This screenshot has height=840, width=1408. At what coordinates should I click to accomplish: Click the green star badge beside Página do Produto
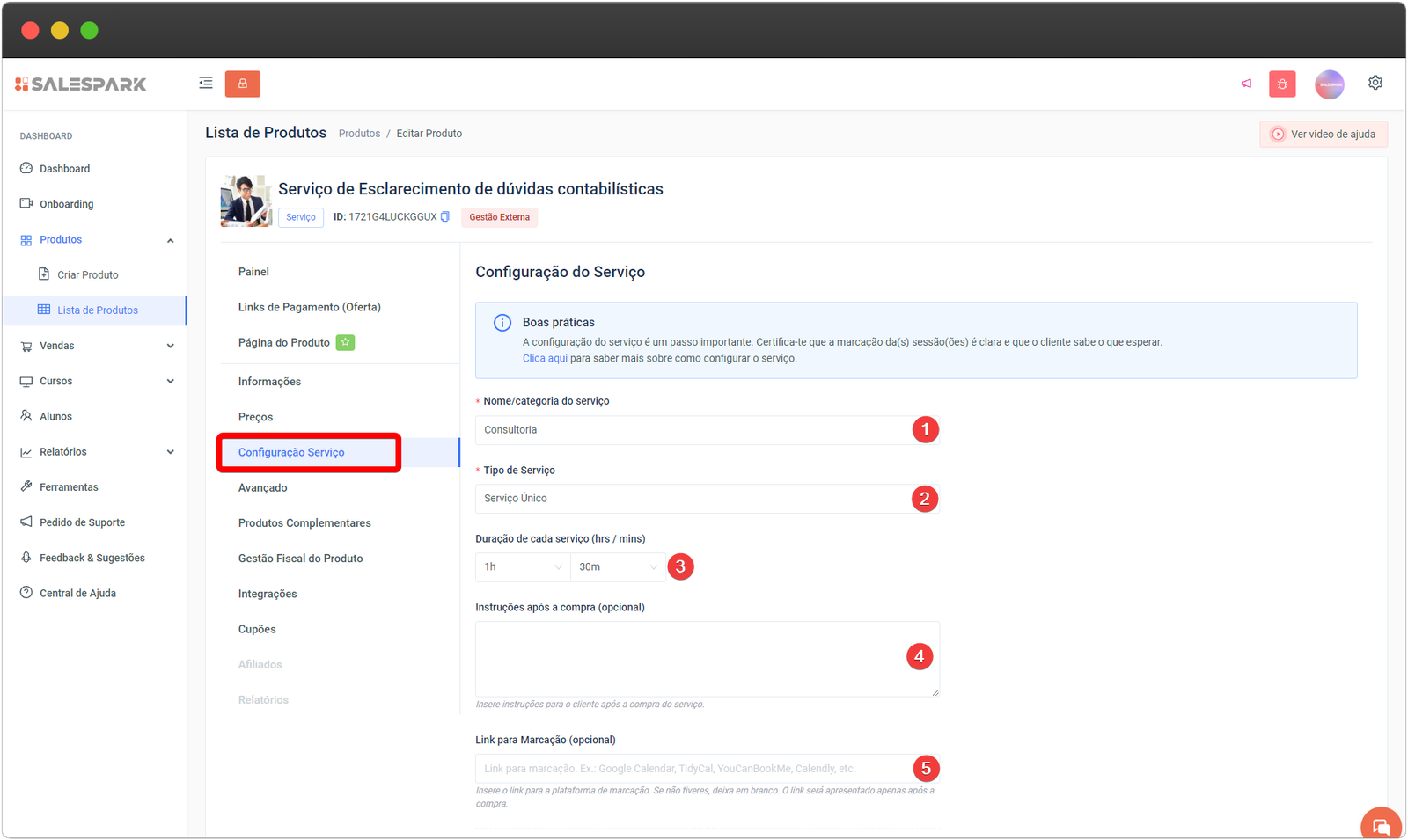point(345,342)
